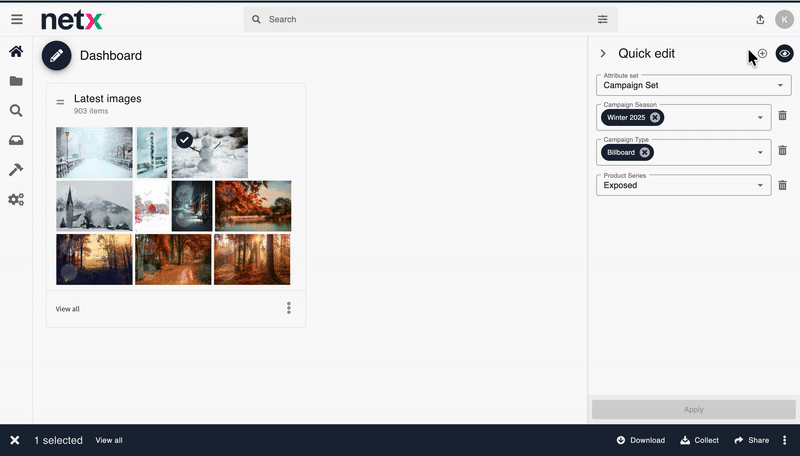Open the Attribute set dropdown
The width and height of the screenshot is (800, 456).
click(780, 86)
